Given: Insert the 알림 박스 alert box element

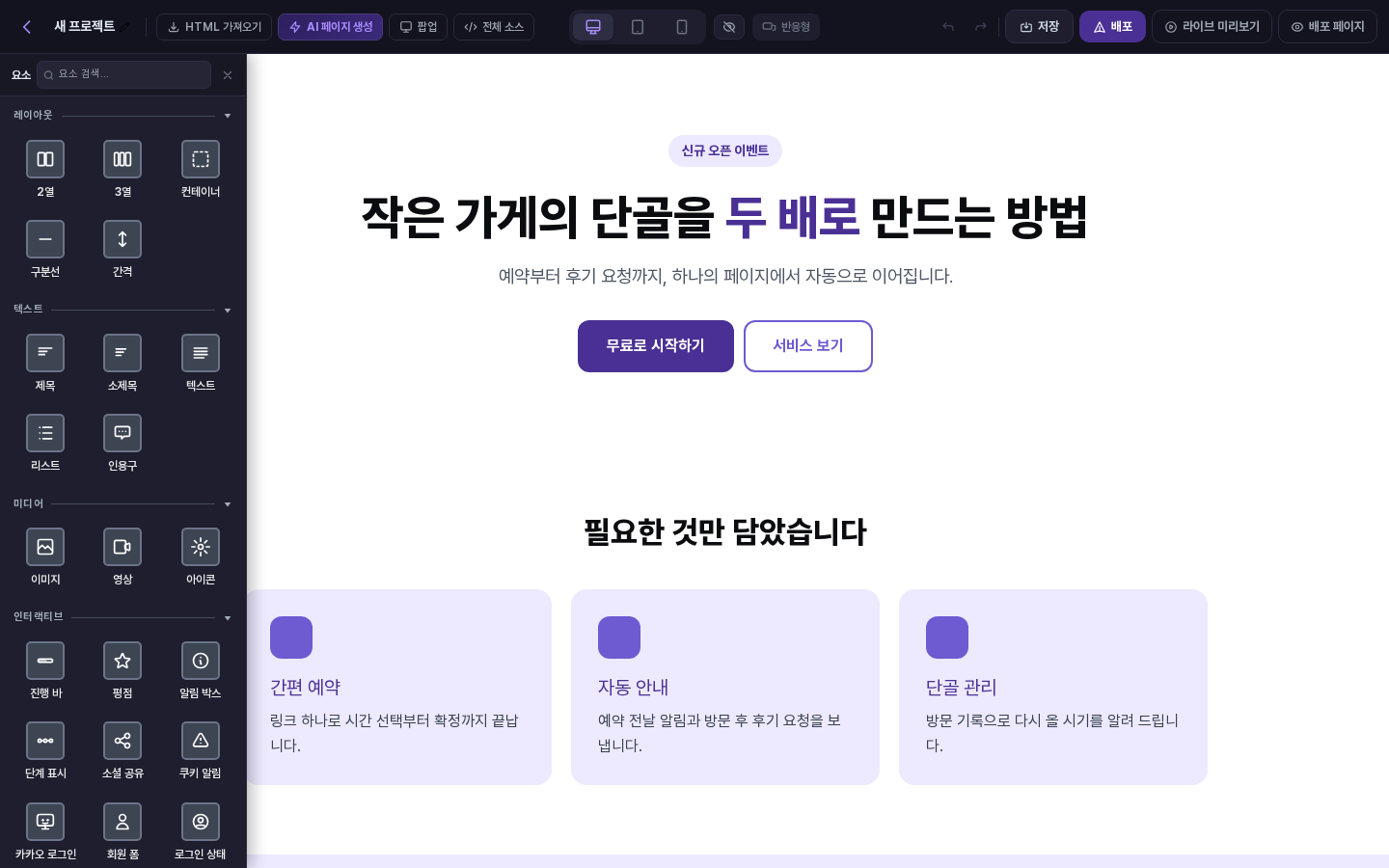Looking at the screenshot, I should (x=201, y=670).
